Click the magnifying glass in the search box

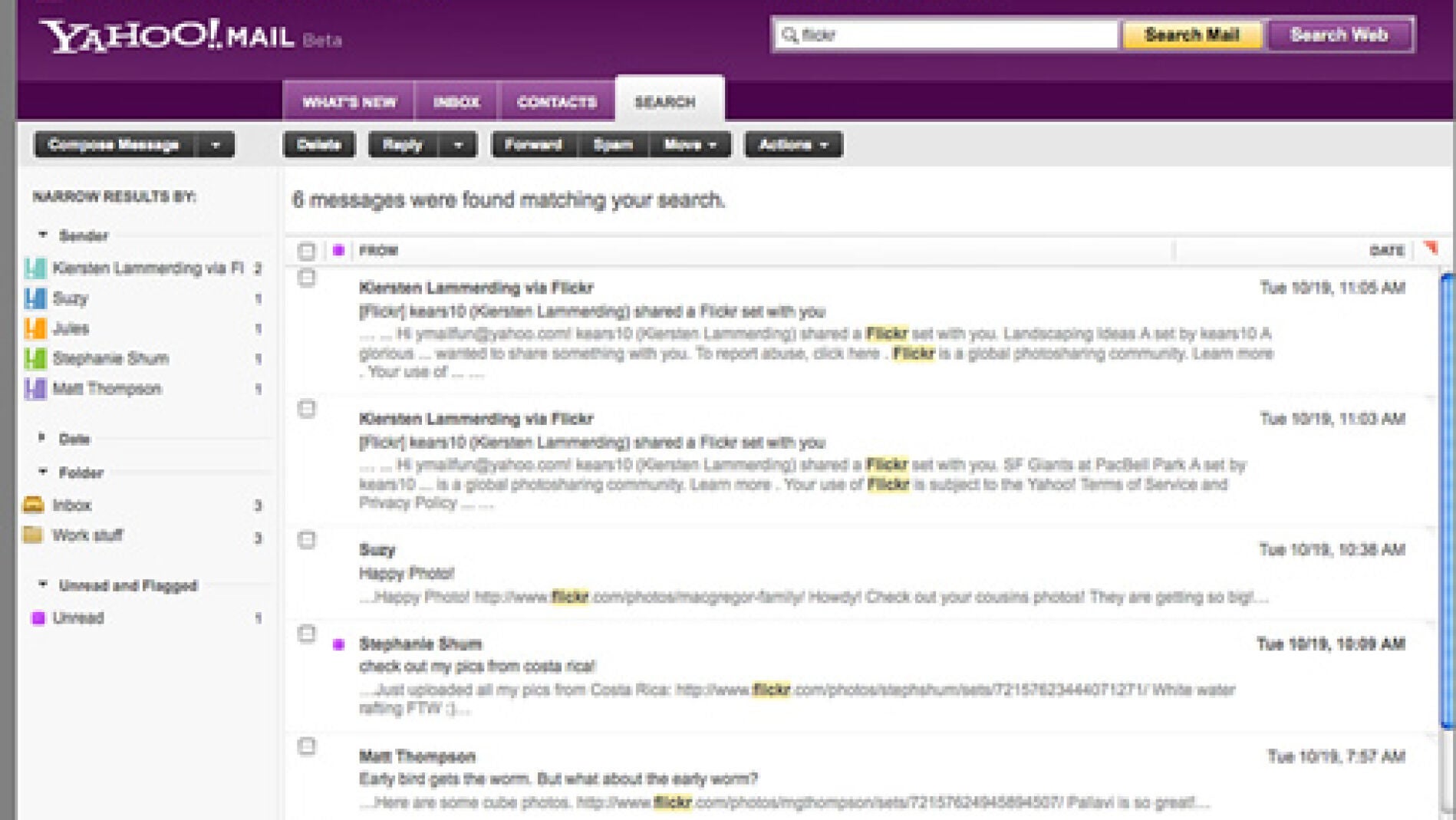(788, 35)
